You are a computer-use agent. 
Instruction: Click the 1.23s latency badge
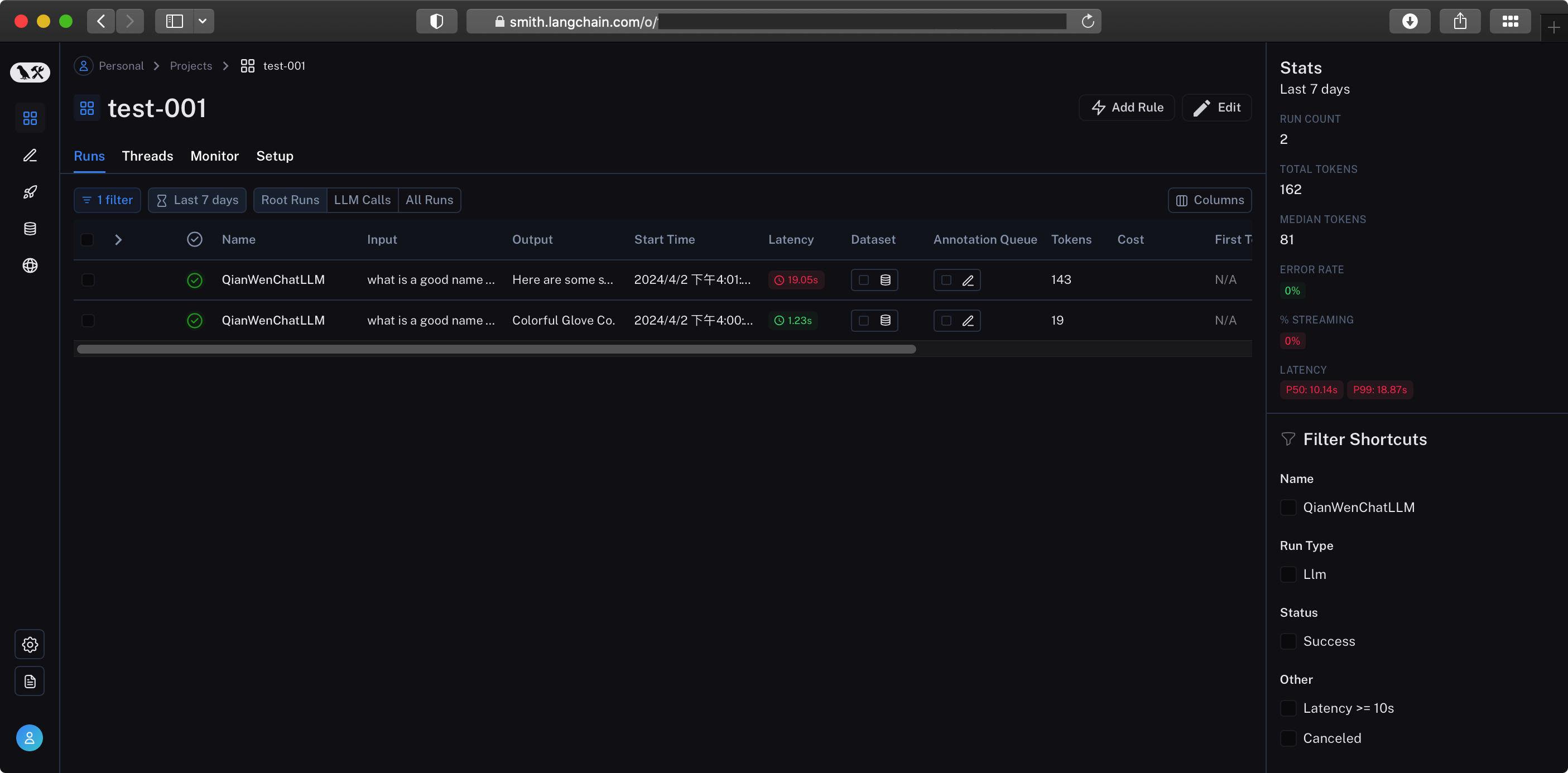[x=792, y=321]
